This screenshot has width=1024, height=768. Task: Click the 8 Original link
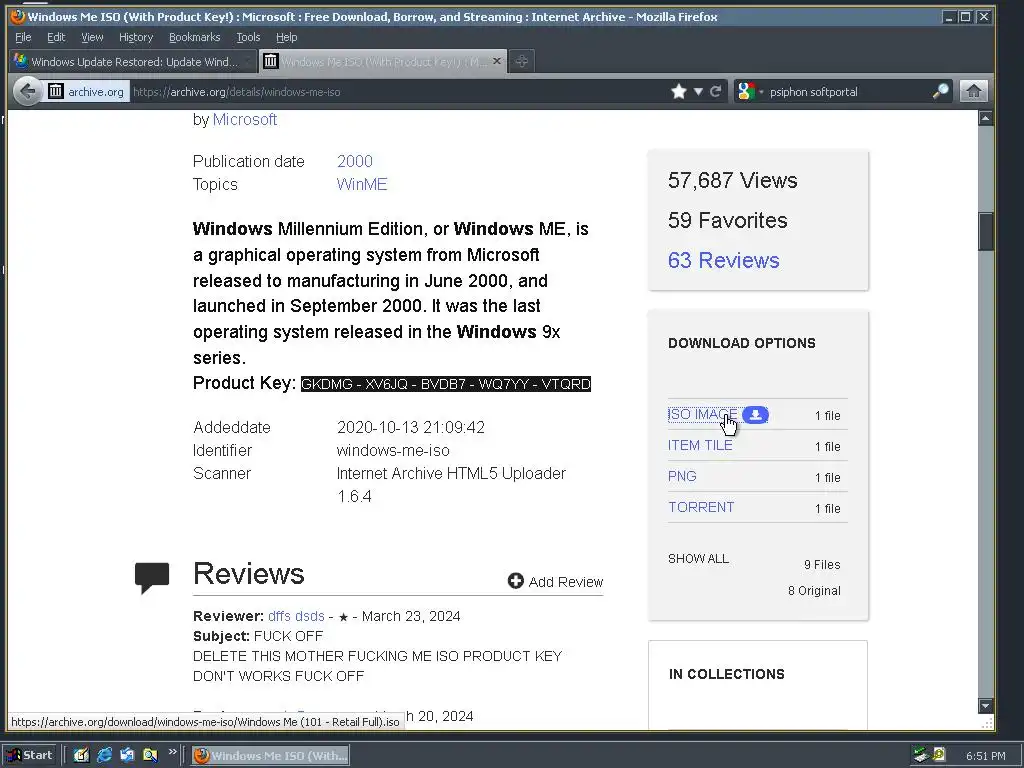pyautogui.click(x=814, y=591)
